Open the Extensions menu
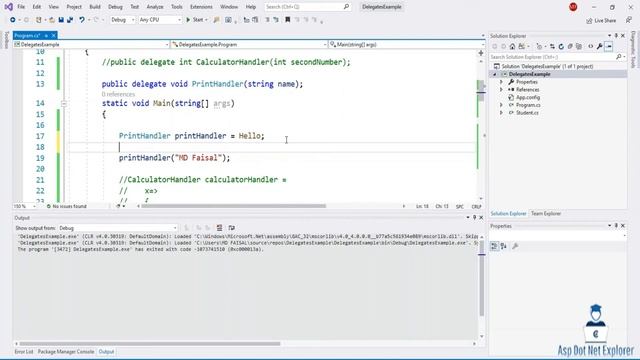Image resolution: width=640 pixels, height=360 pixels. pos(201,7)
